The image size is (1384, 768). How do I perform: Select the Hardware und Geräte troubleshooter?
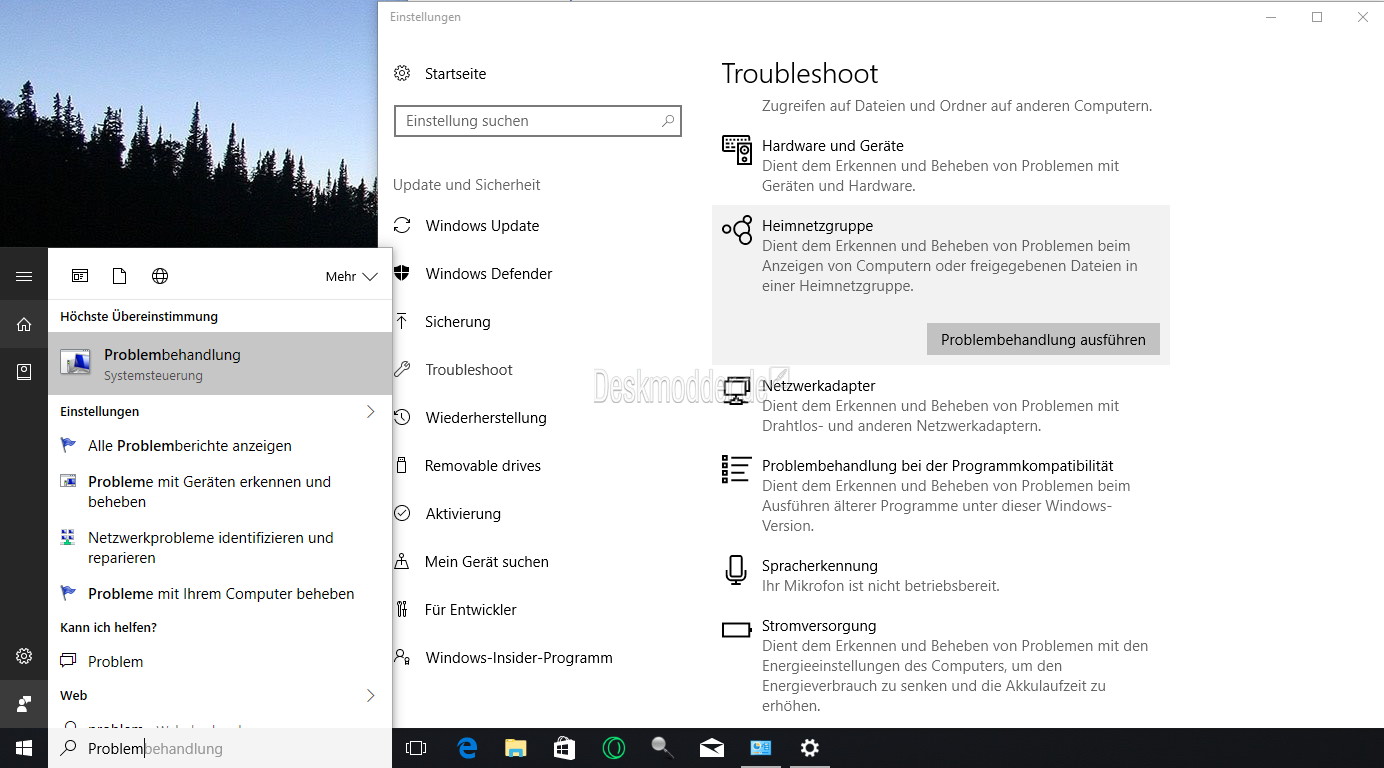pos(940,165)
